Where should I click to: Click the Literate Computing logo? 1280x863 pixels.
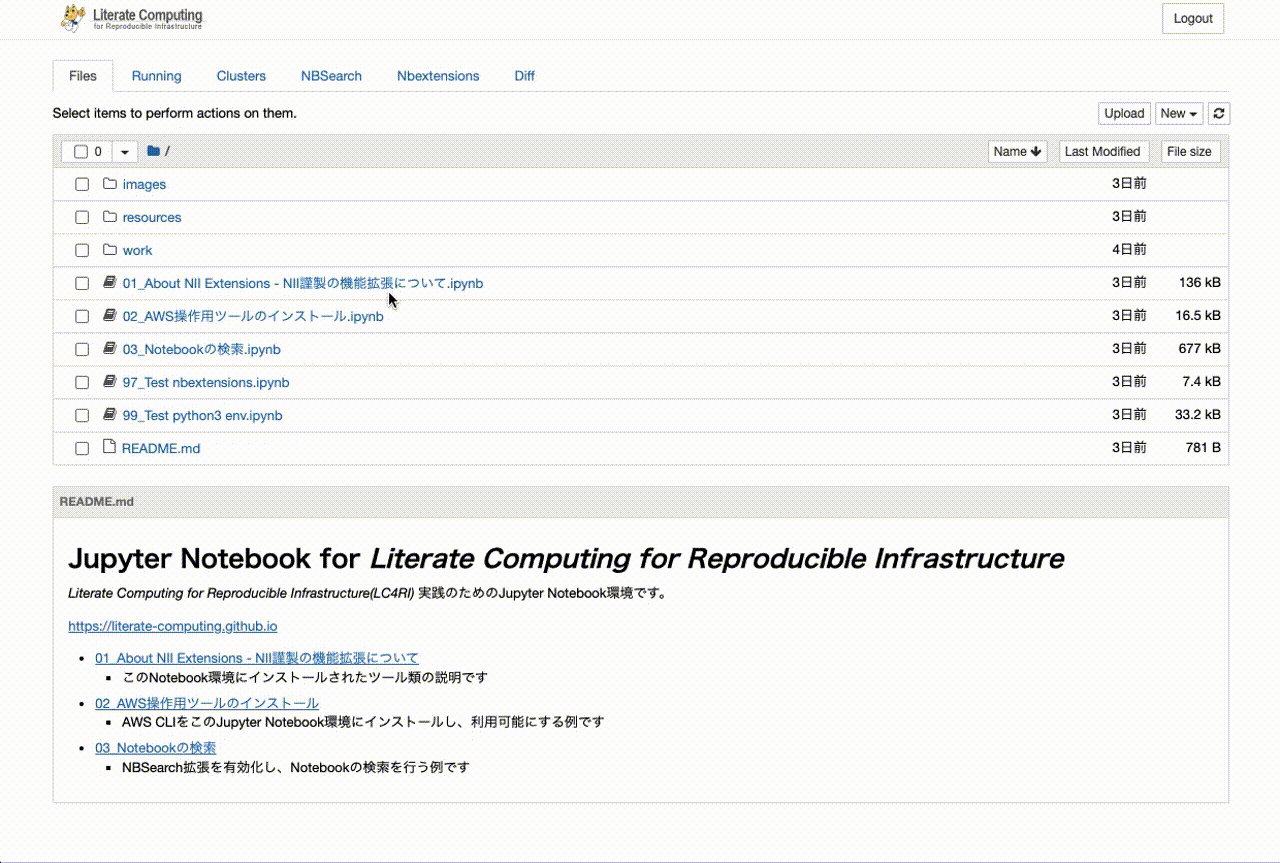(132, 18)
